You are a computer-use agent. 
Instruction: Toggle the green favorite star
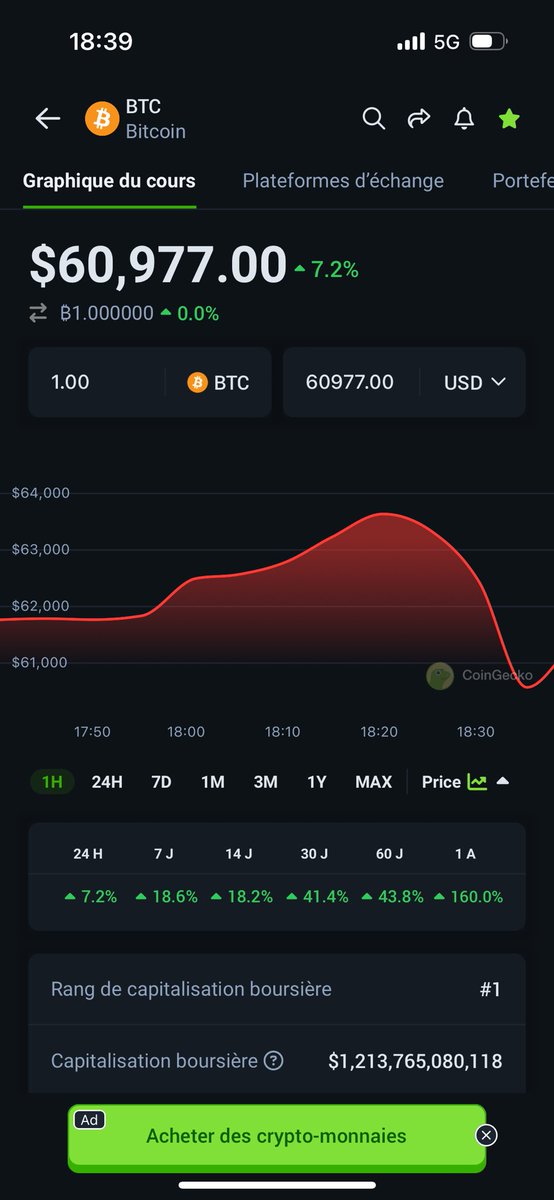click(x=509, y=119)
